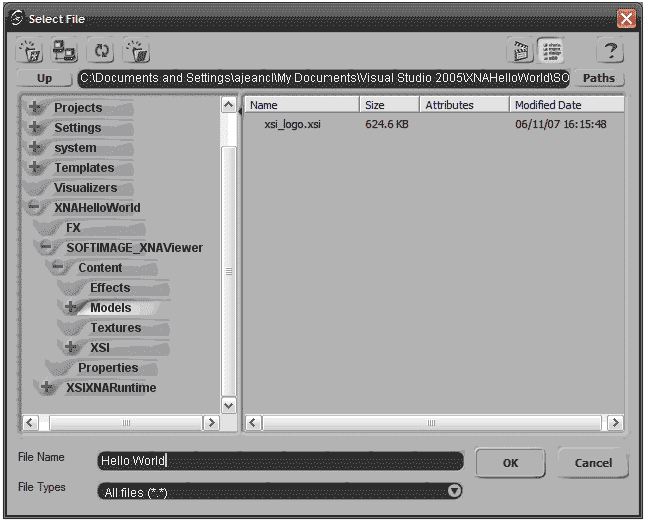
Task: Select the Textures folder in tree
Action: click(115, 328)
